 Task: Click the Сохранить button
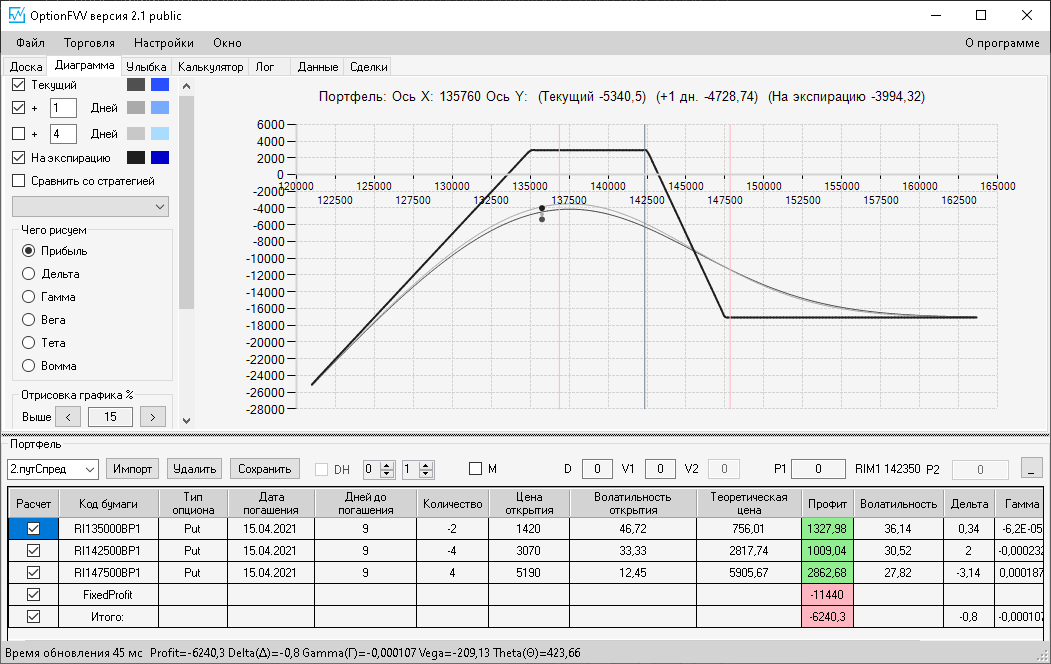pos(265,469)
